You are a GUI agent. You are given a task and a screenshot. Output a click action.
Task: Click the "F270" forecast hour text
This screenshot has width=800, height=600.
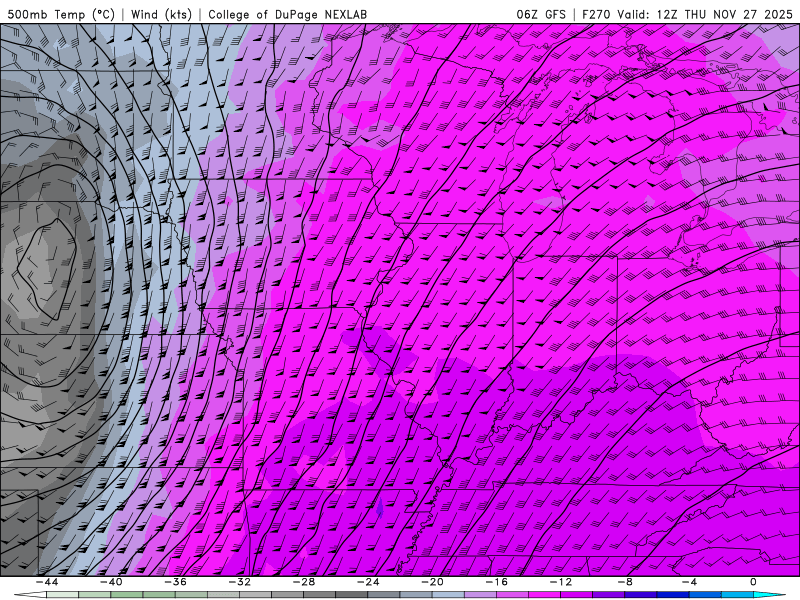point(596,15)
